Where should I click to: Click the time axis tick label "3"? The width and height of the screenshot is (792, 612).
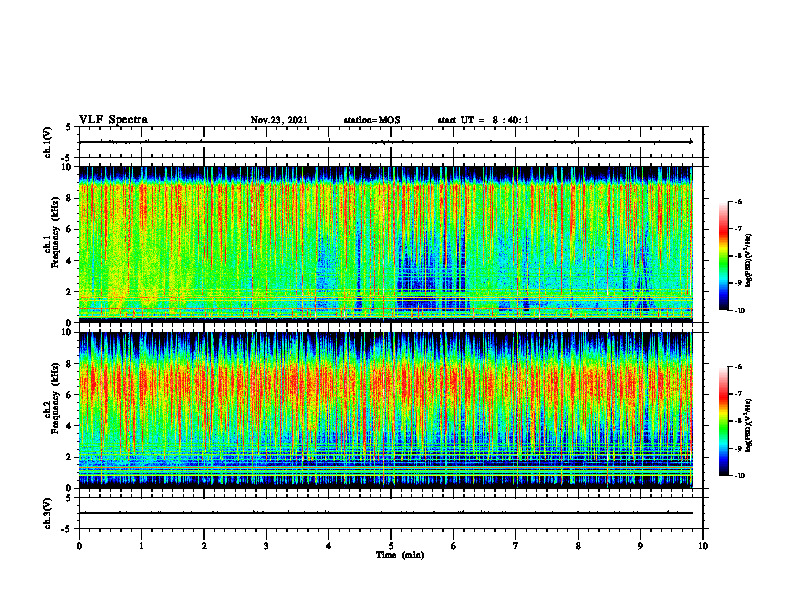click(x=266, y=546)
